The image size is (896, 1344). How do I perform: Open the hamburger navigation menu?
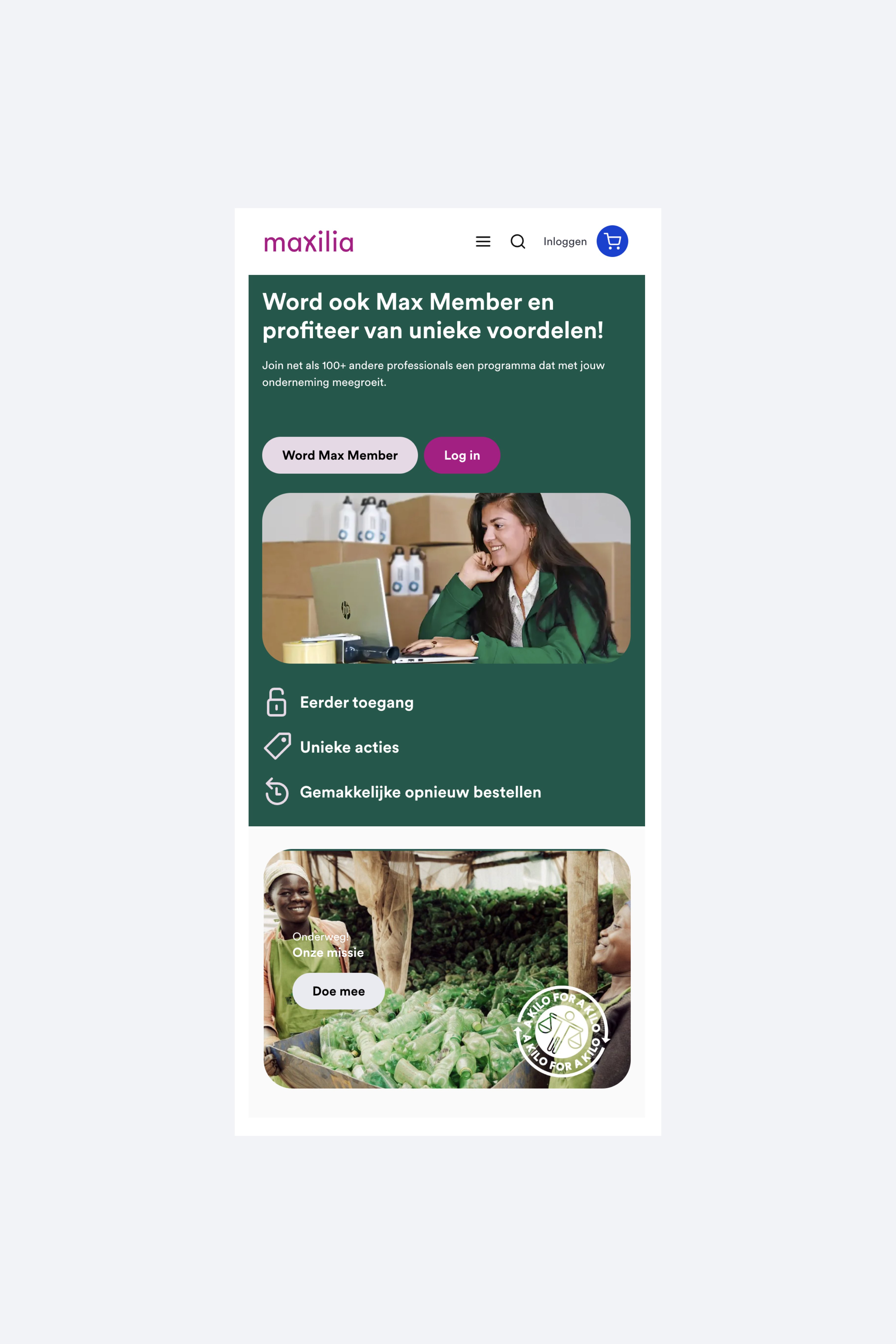[x=483, y=241]
